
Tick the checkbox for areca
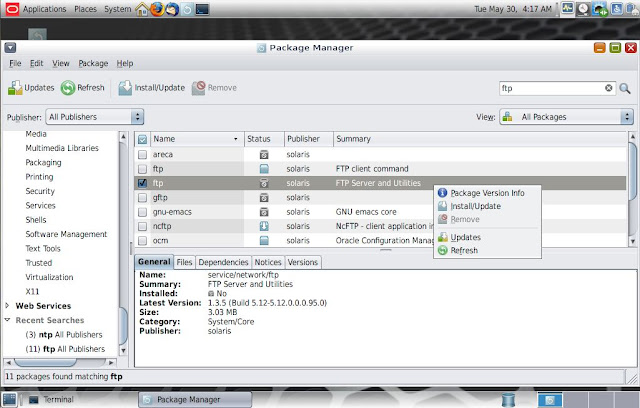point(142,155)
